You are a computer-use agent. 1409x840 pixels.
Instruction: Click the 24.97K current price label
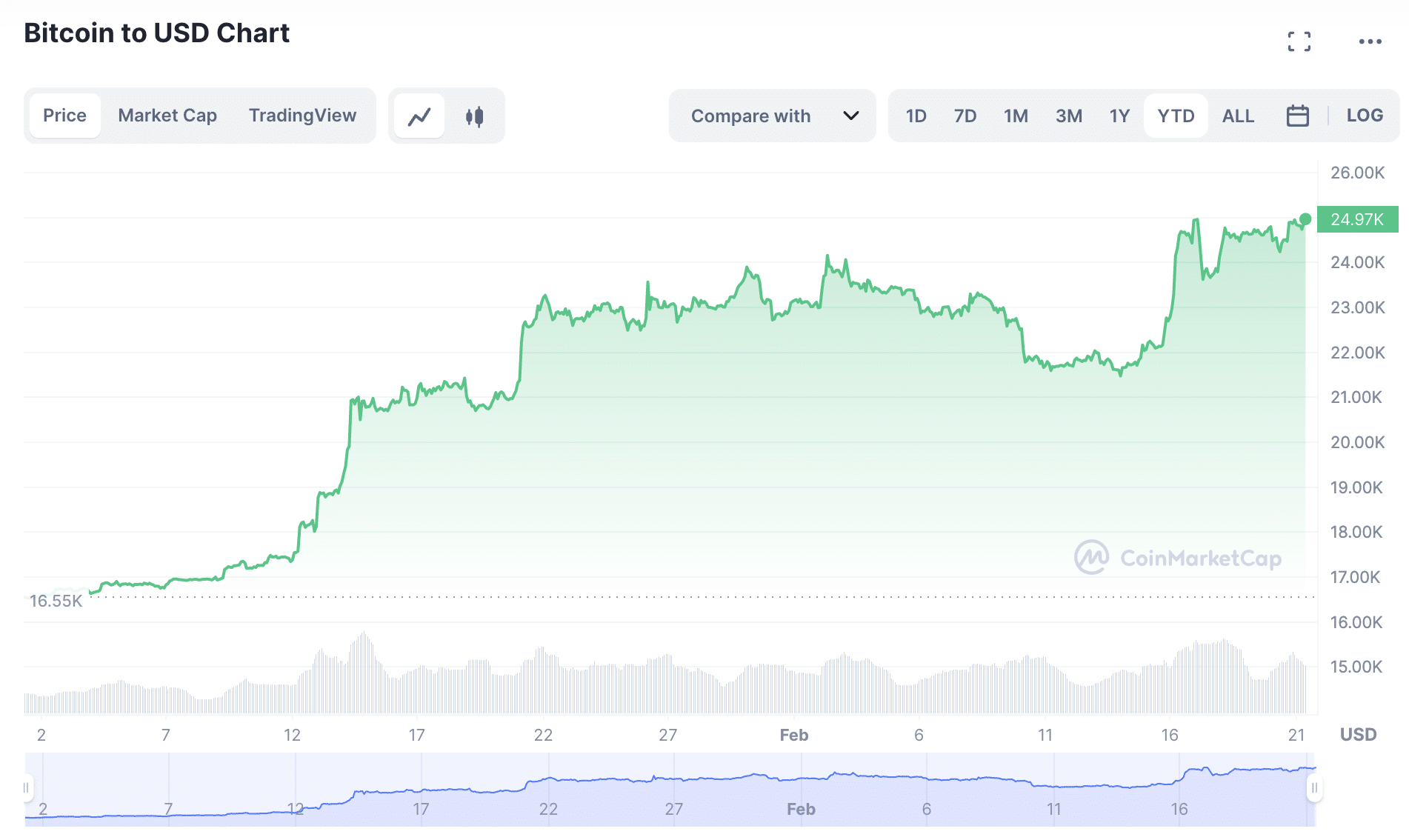coord(1356,219)
